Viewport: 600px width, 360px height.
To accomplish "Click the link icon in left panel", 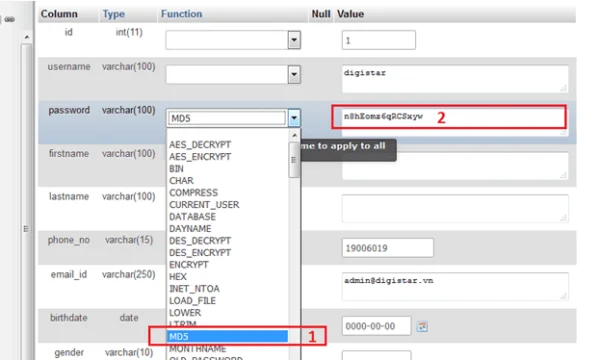I will click(10, 19).
